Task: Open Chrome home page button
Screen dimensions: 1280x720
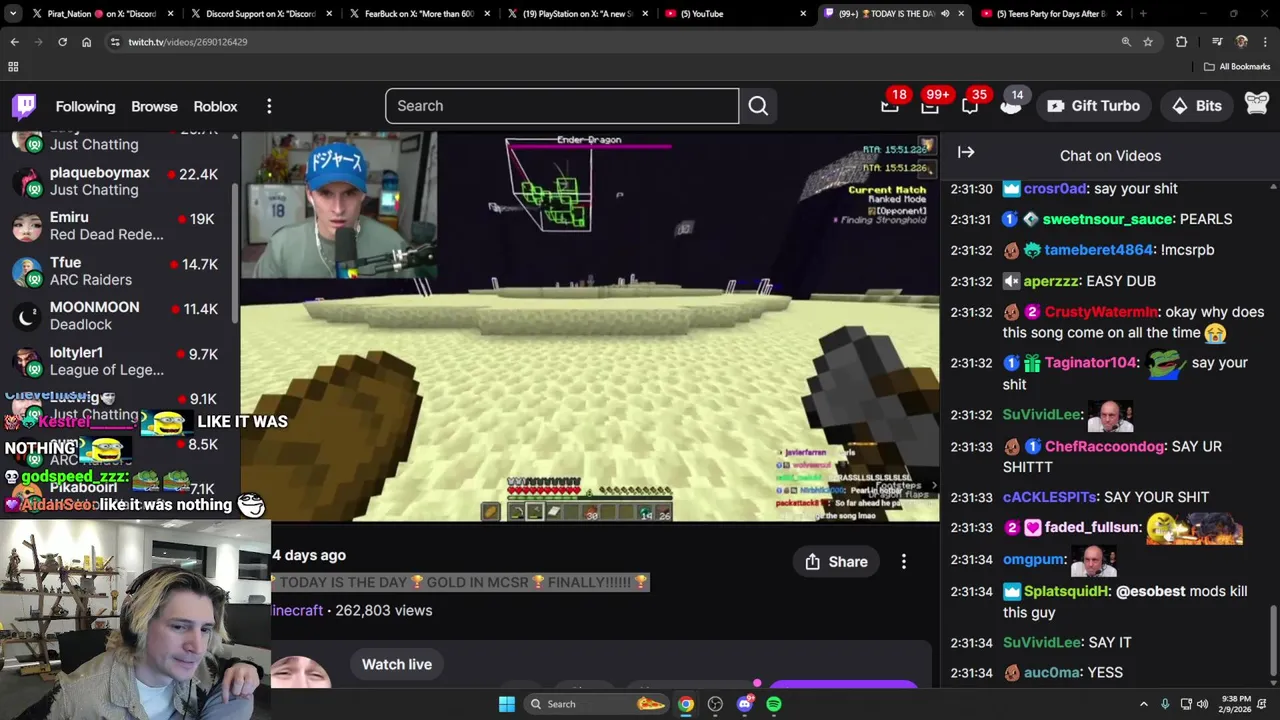Action: tap(86, 42)
